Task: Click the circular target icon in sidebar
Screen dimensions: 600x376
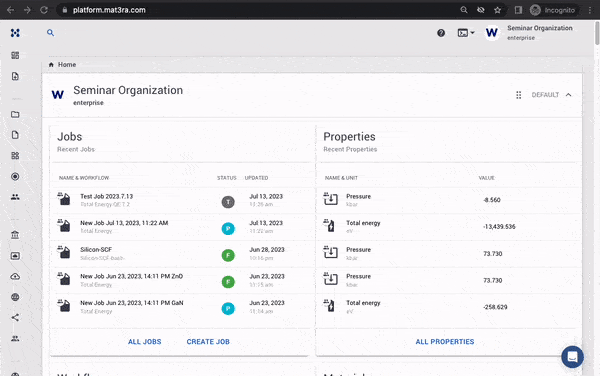Action: click(x=15, y=176)
